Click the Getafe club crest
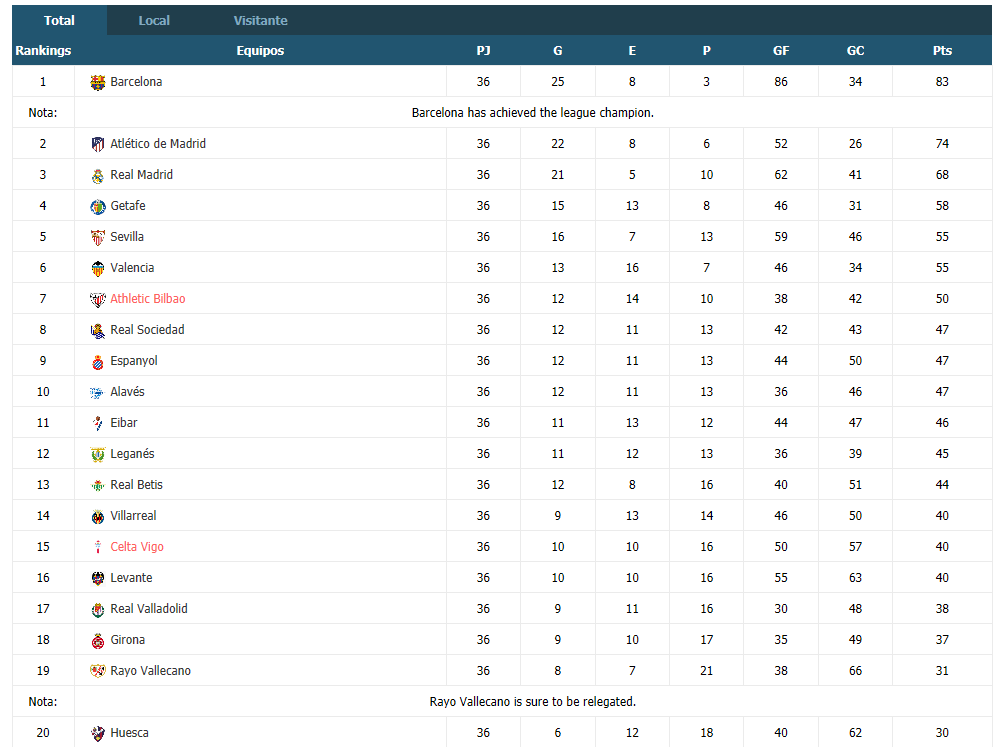This screenshot has width=1001, height=747. click(98, 206)
